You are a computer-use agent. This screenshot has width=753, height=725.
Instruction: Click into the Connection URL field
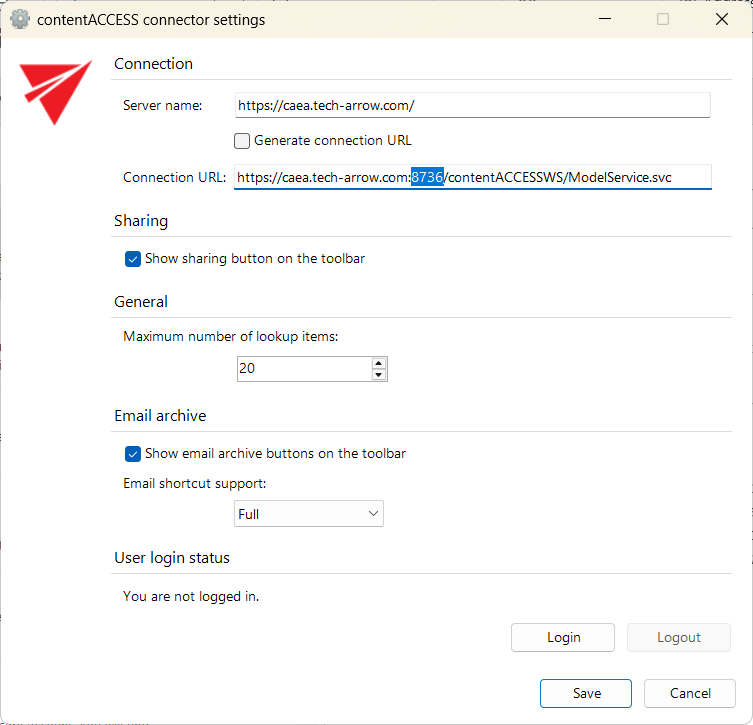pos(560,177)
